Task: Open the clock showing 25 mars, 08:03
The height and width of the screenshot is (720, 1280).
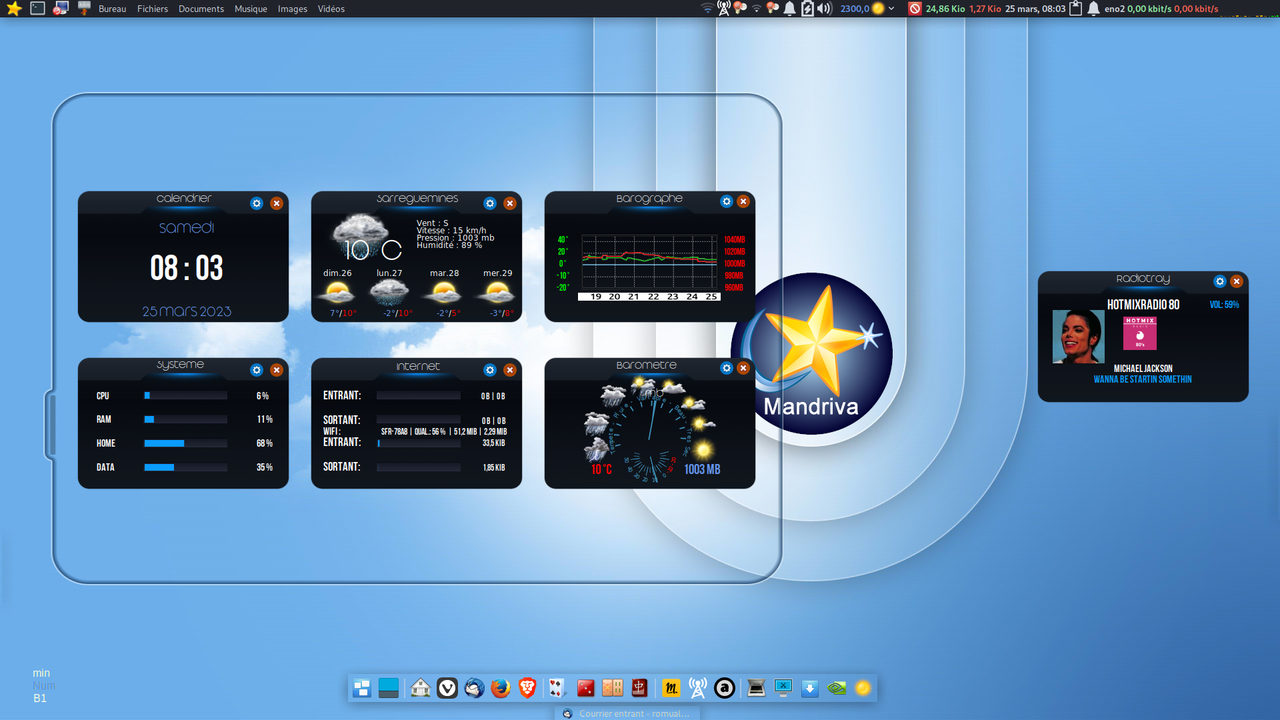Action: pyautogui.click(x=1035, y=8)
